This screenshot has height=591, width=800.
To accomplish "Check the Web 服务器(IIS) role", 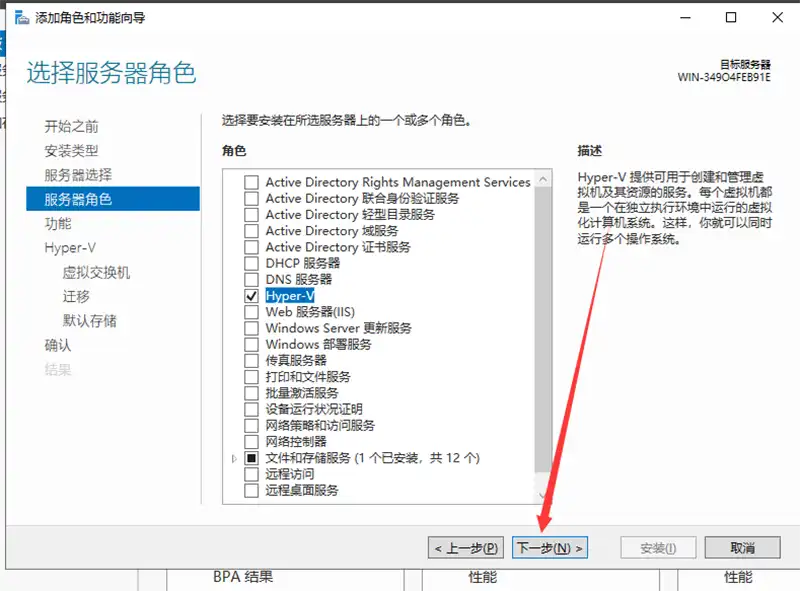I will [251, 312].
